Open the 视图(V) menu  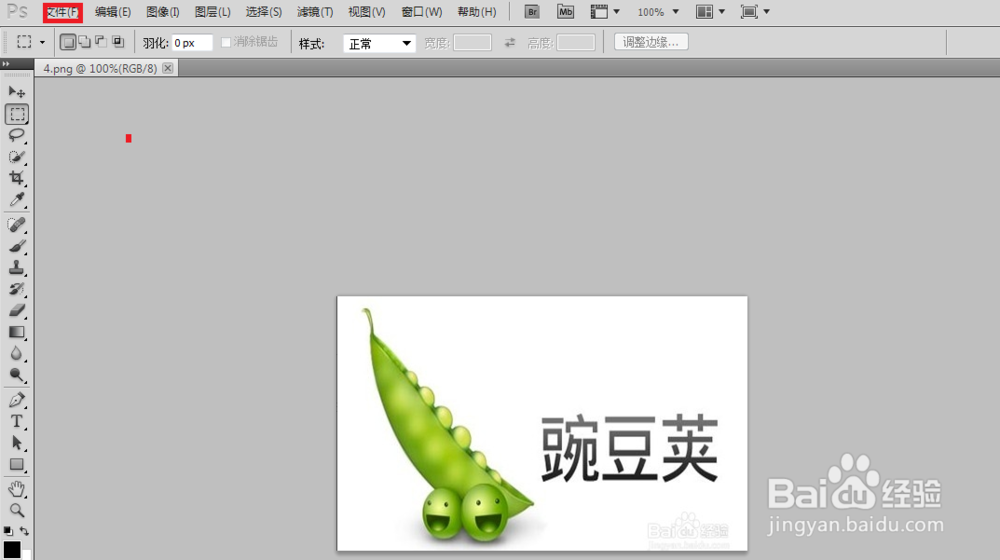367,12
